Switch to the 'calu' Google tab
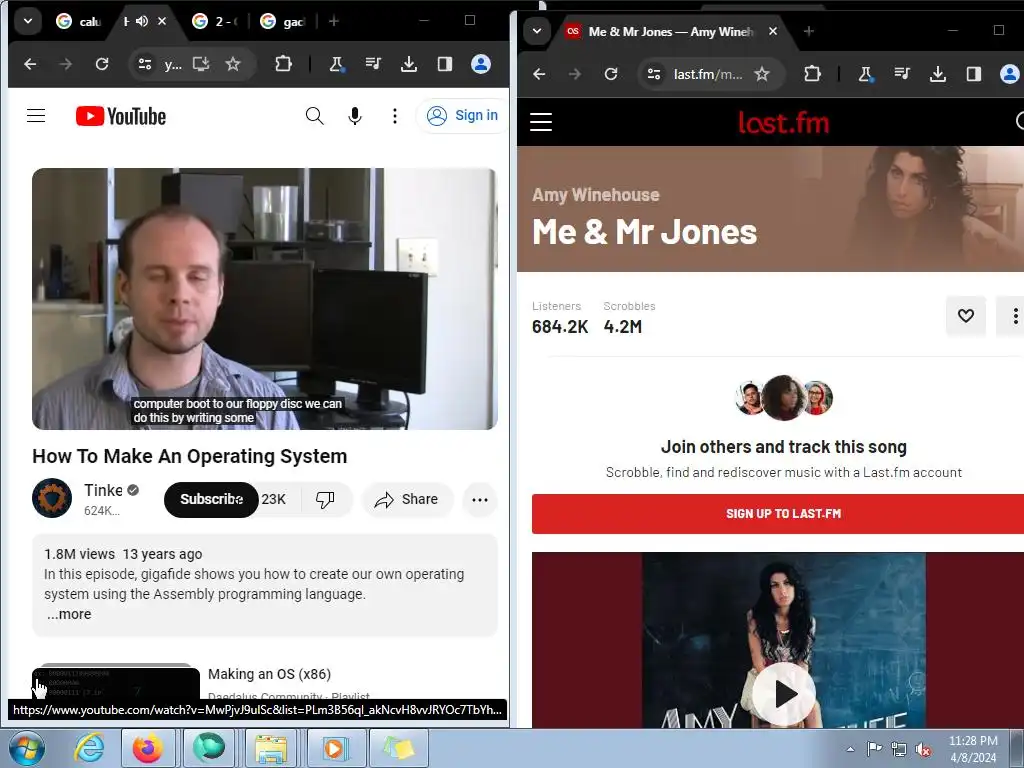The height and width of the screenshot is (768, 1024). tap(78, 22)
